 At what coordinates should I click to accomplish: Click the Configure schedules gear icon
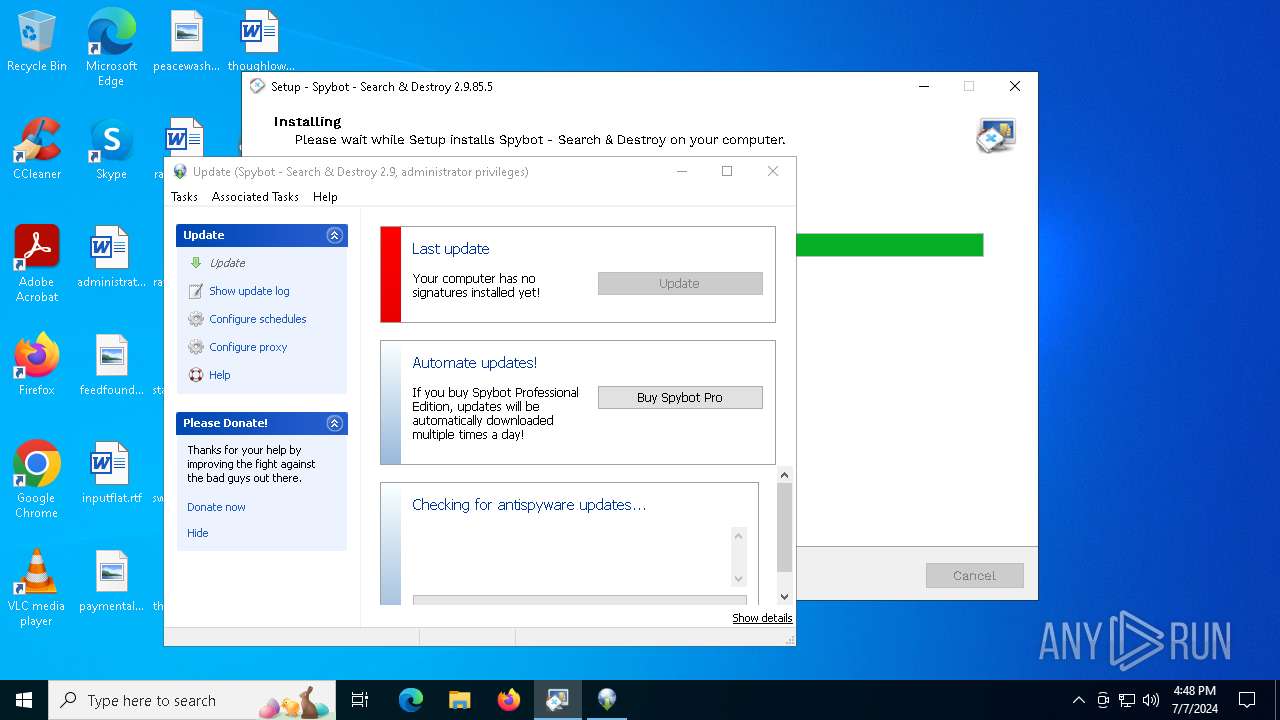click(x=196, y=319)
